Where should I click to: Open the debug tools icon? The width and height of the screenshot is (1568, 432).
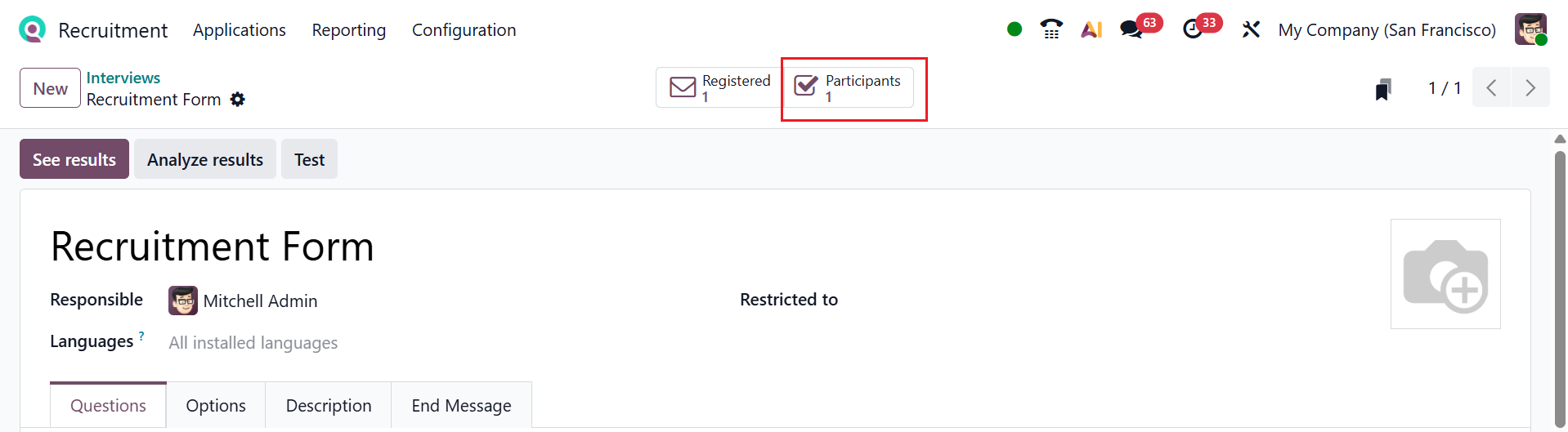click(x=1251, y=29)
